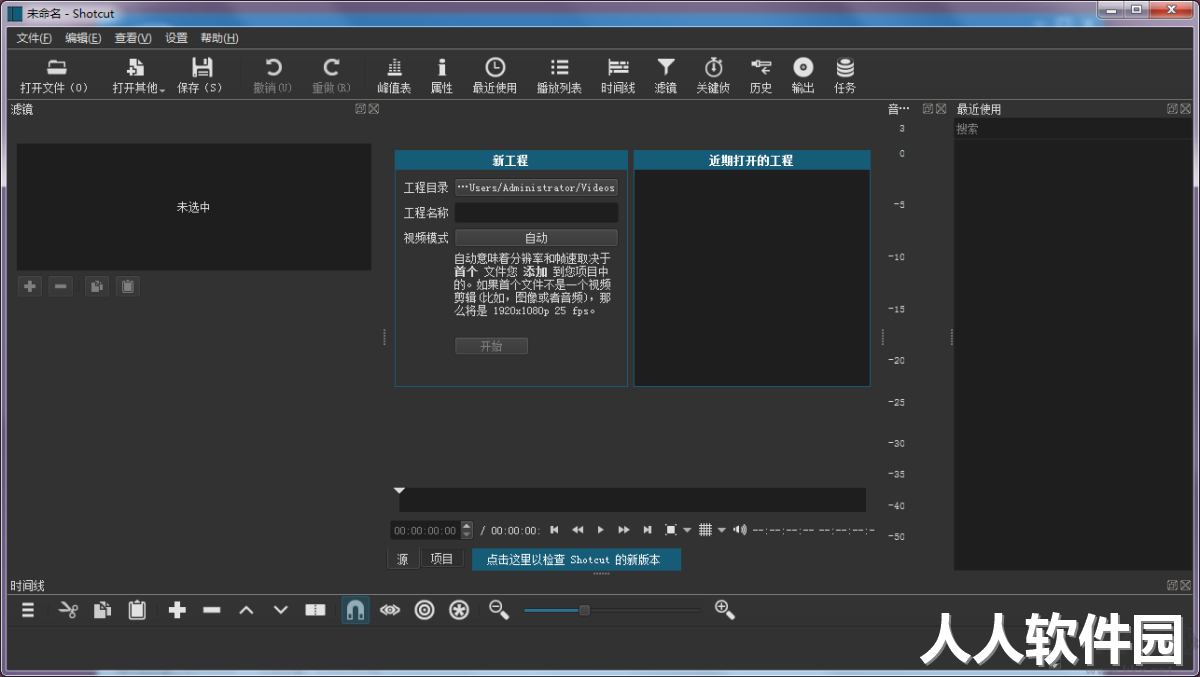
Task: Click the player scrub bar
Action: point(632,500)
